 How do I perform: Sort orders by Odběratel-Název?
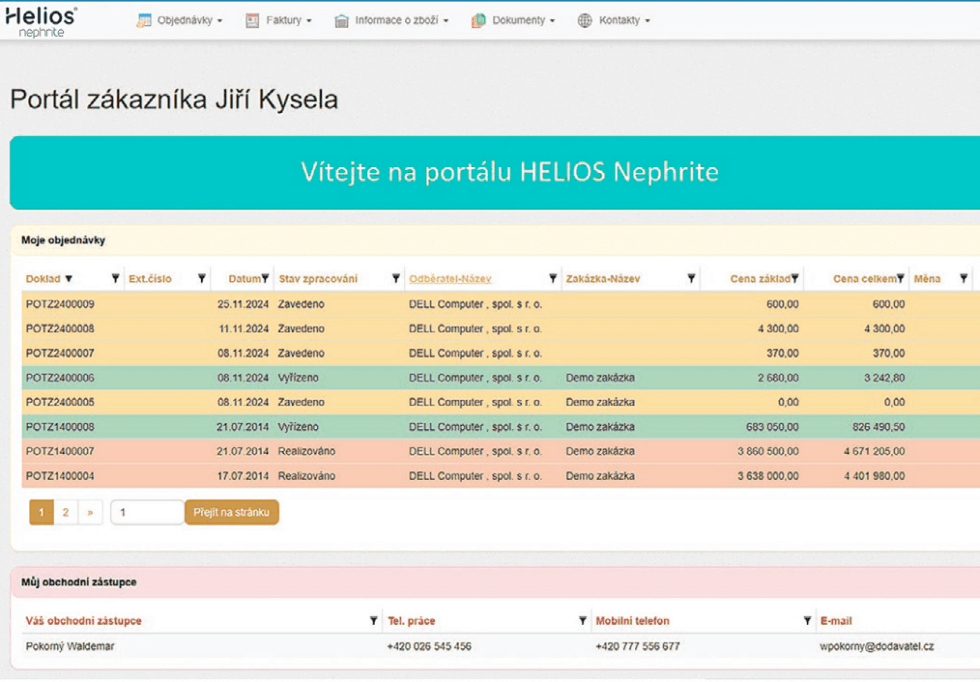click(x=450, y=278)
